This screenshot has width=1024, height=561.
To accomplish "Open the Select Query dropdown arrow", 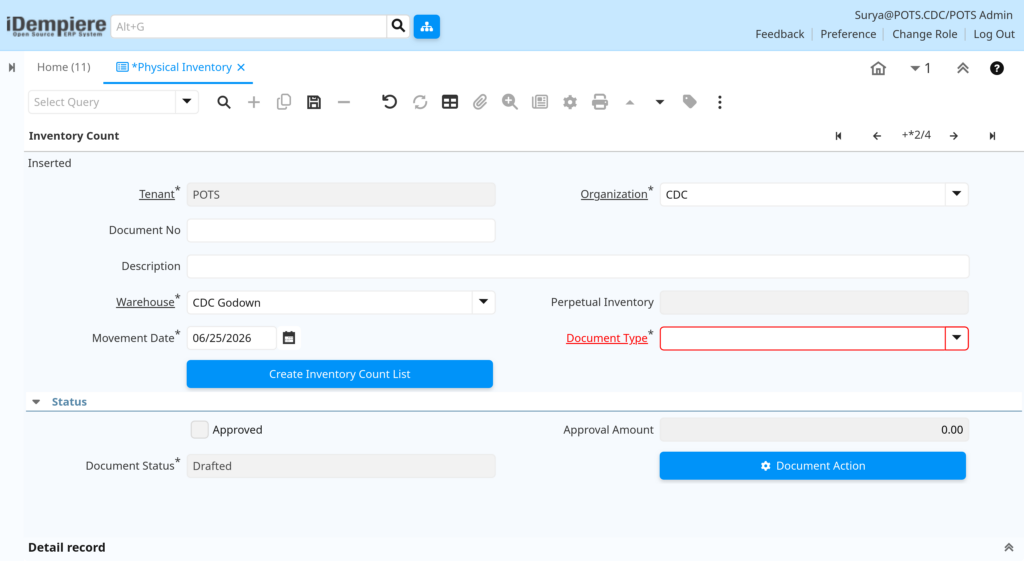I will click(x=187, y=102).
